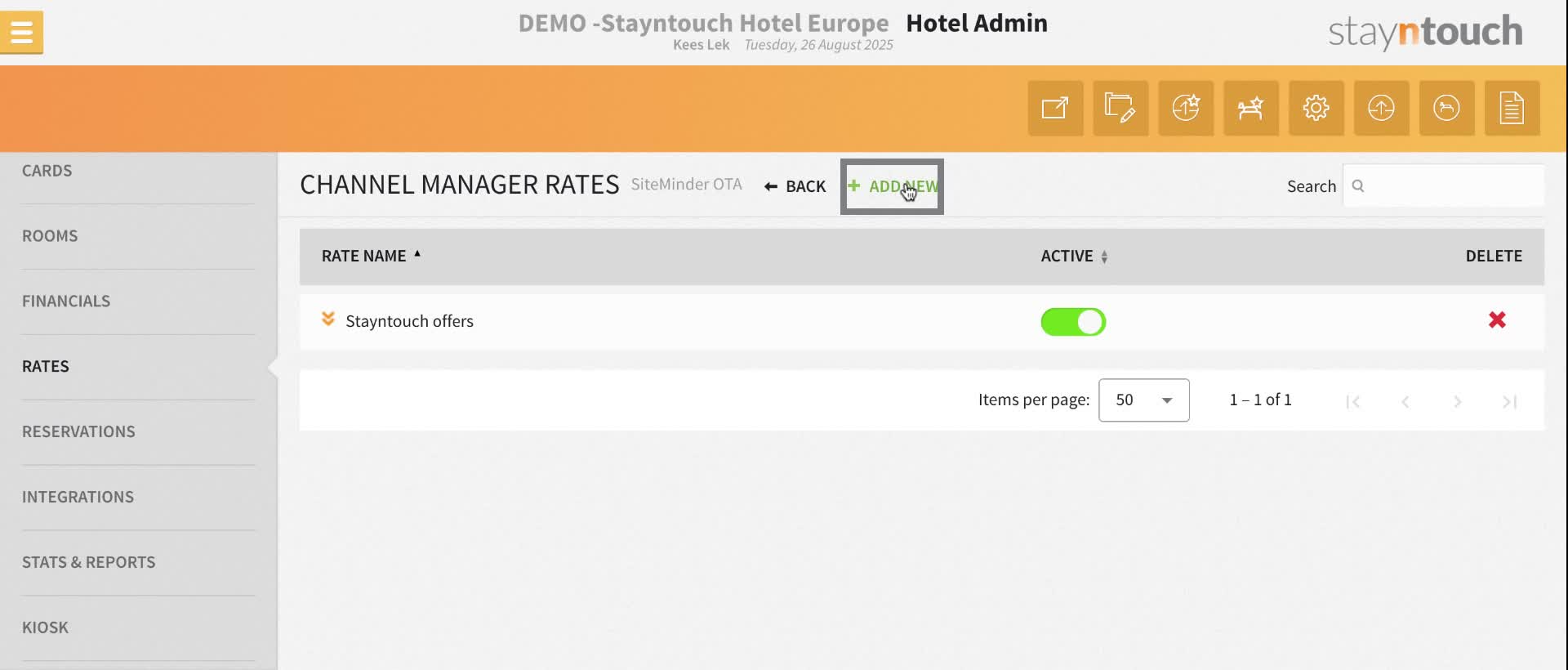This screenshot has height=670, width=1568.
Task: Click the Stayntouch offers rate name
Action: 409,321
